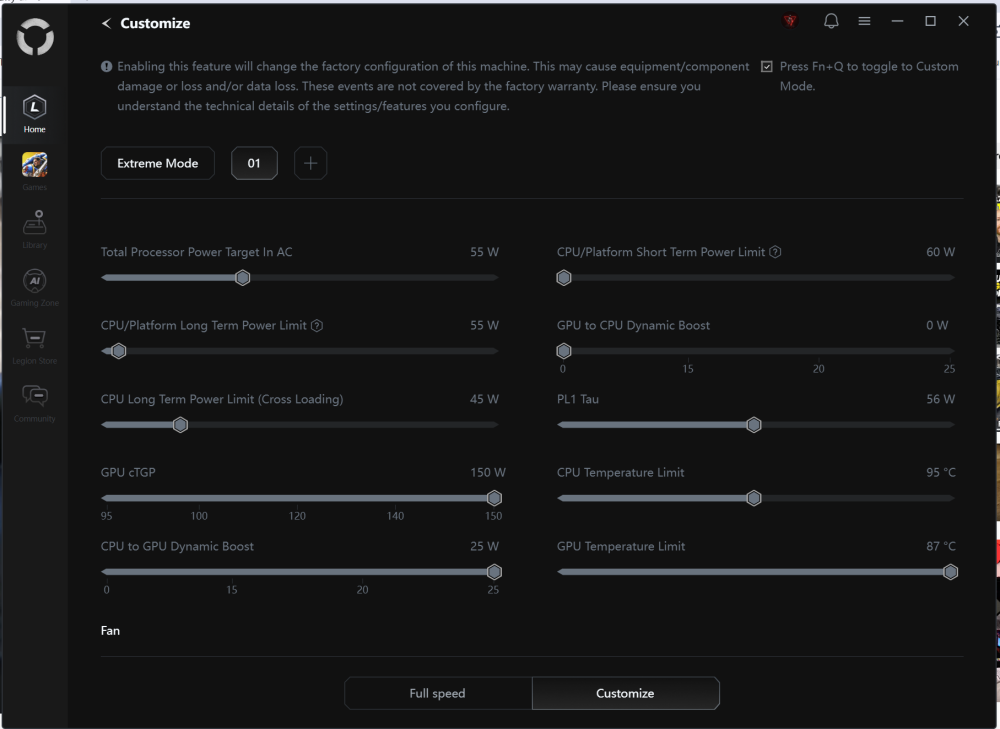Select the Extreme Mode button

click(x=158, y=163)
